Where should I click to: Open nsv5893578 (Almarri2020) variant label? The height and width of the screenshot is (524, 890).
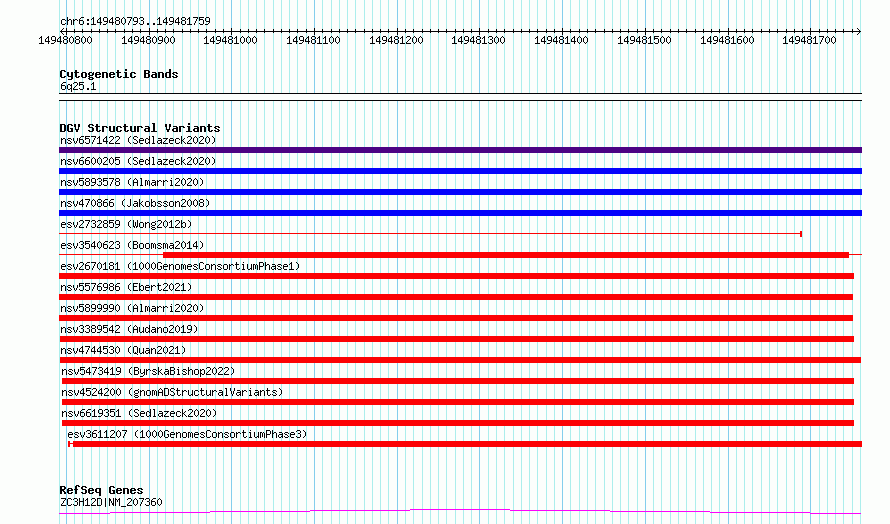pos(132,182)
